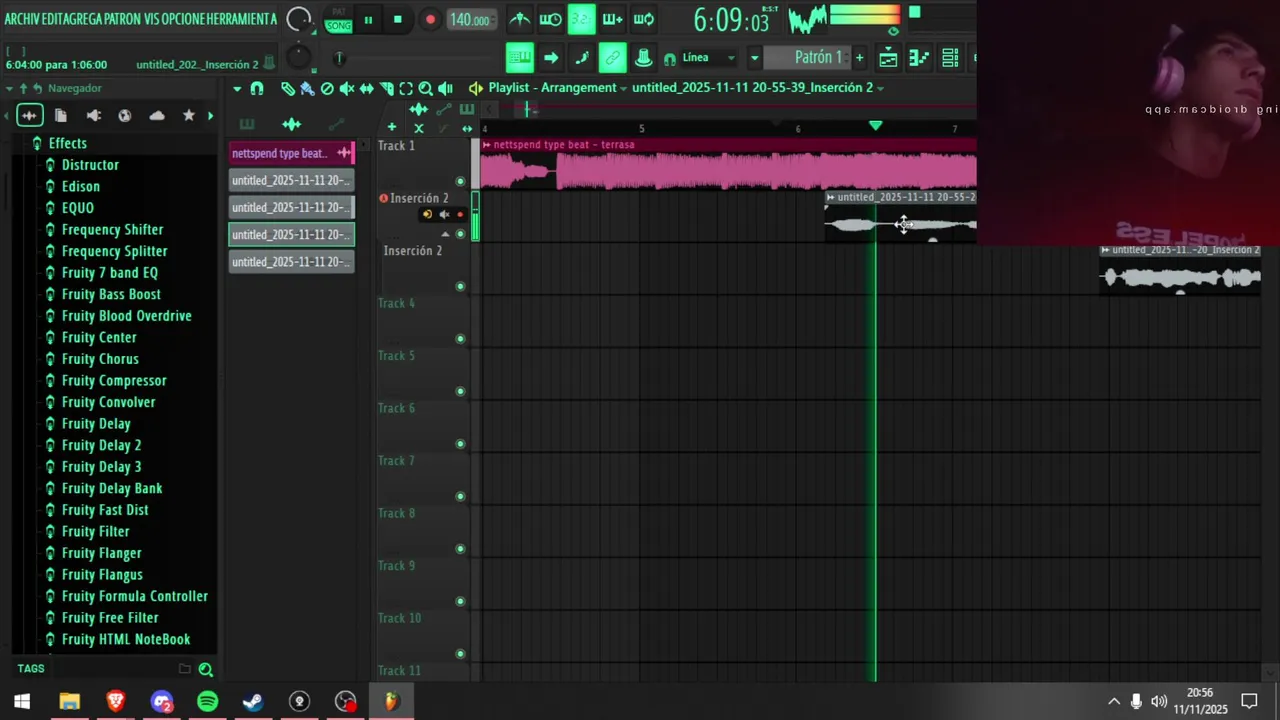The image size is (1280, 720).
Task: Open browser files tab
Action: pos(61,116)
